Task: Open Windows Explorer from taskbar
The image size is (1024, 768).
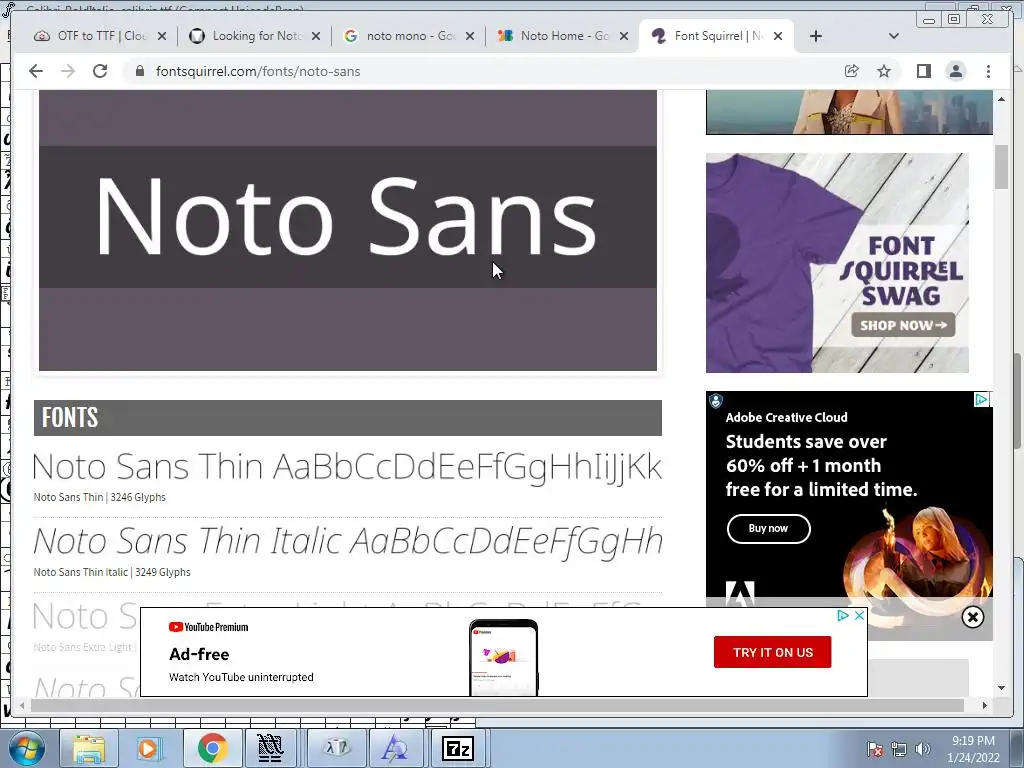Action: 89,749
